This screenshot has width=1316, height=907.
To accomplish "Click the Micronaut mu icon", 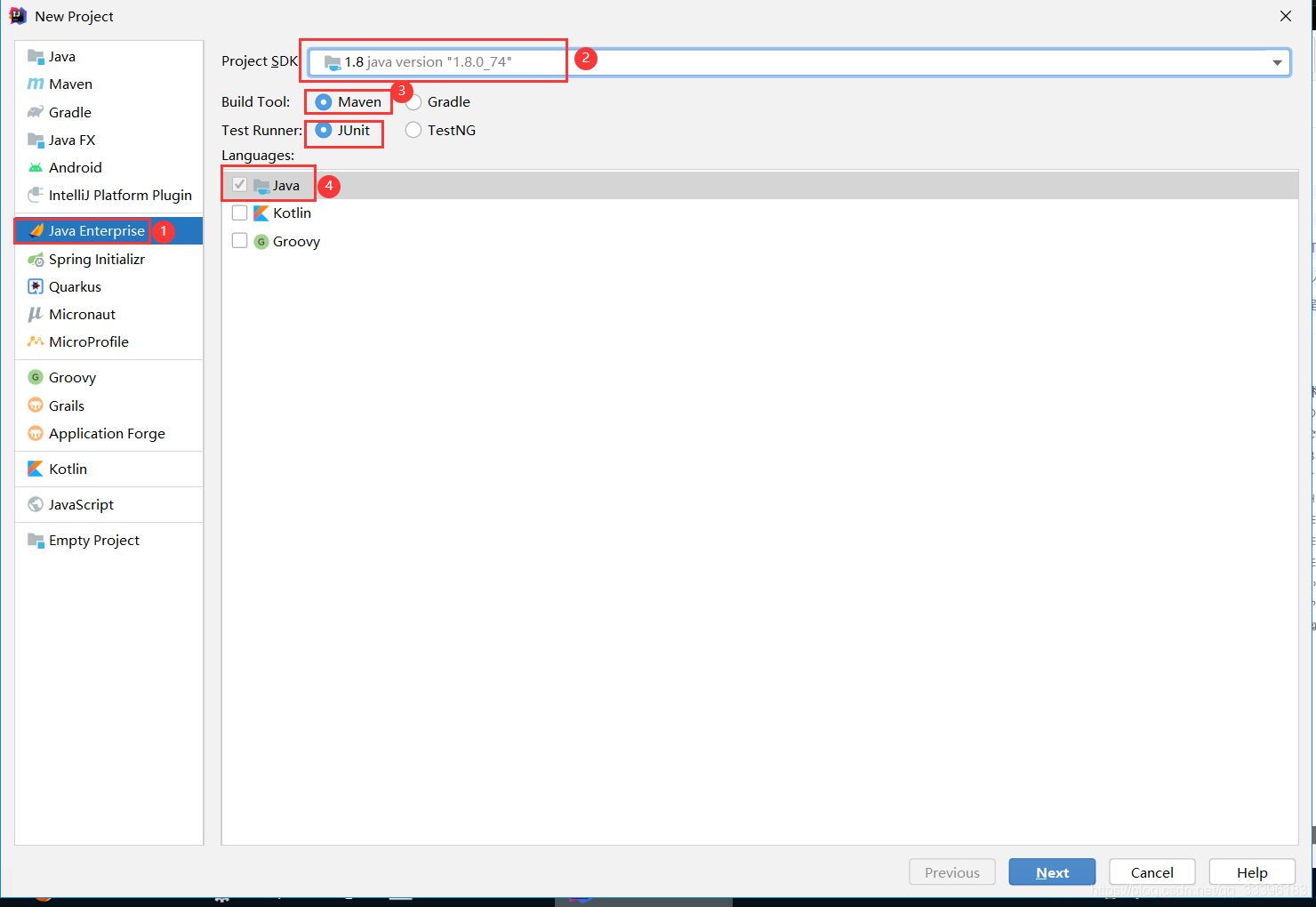I will click(36, 314).
